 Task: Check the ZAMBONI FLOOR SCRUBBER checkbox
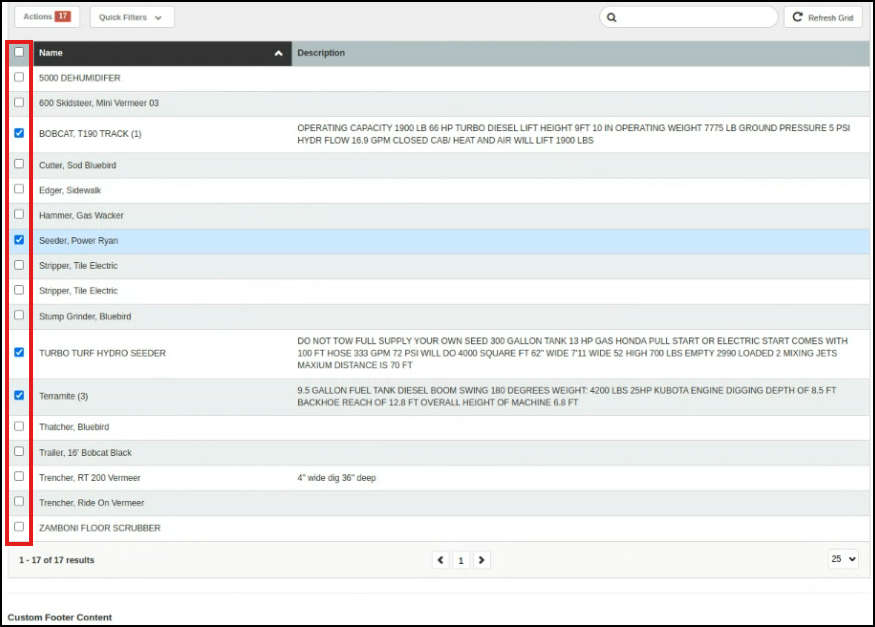(19, 527)
